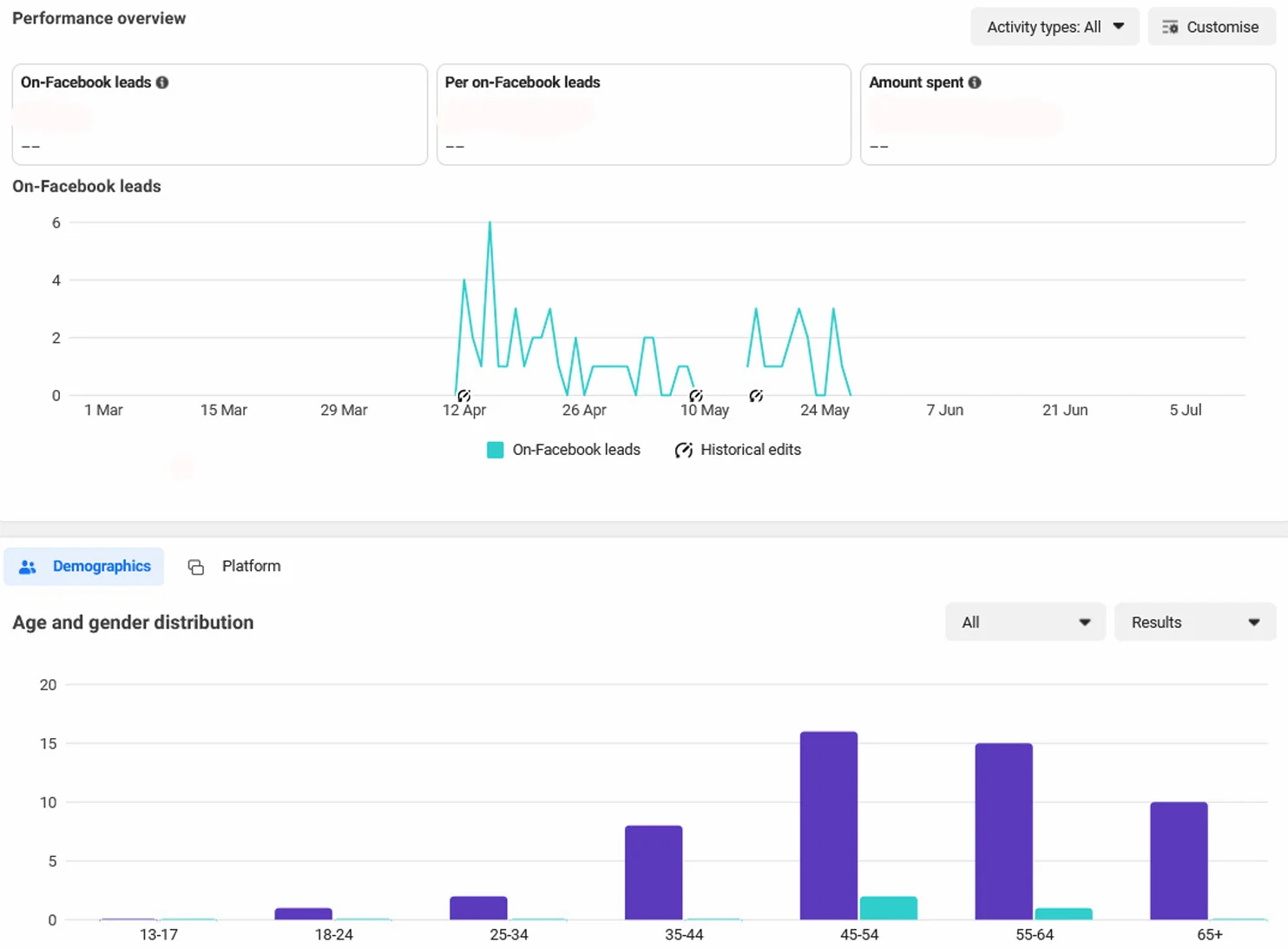
Task: Click the Amount spent info icon
Action: click(x=975, y=82)
